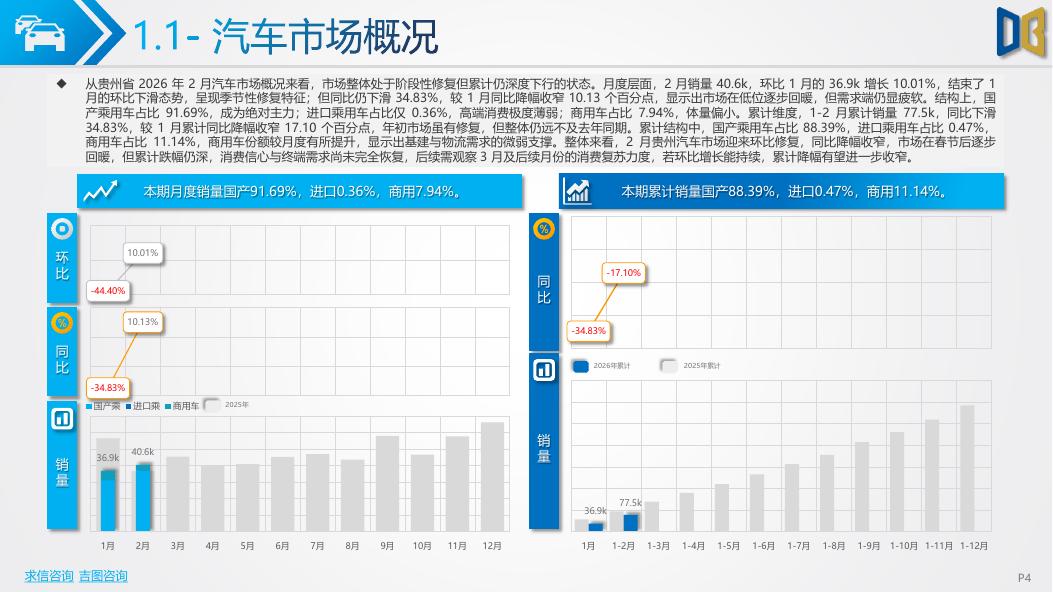Click the 1-2月 axis label
Image resolution: width=1053 pixels, height=592 pixels.
(x=623, y=546)
